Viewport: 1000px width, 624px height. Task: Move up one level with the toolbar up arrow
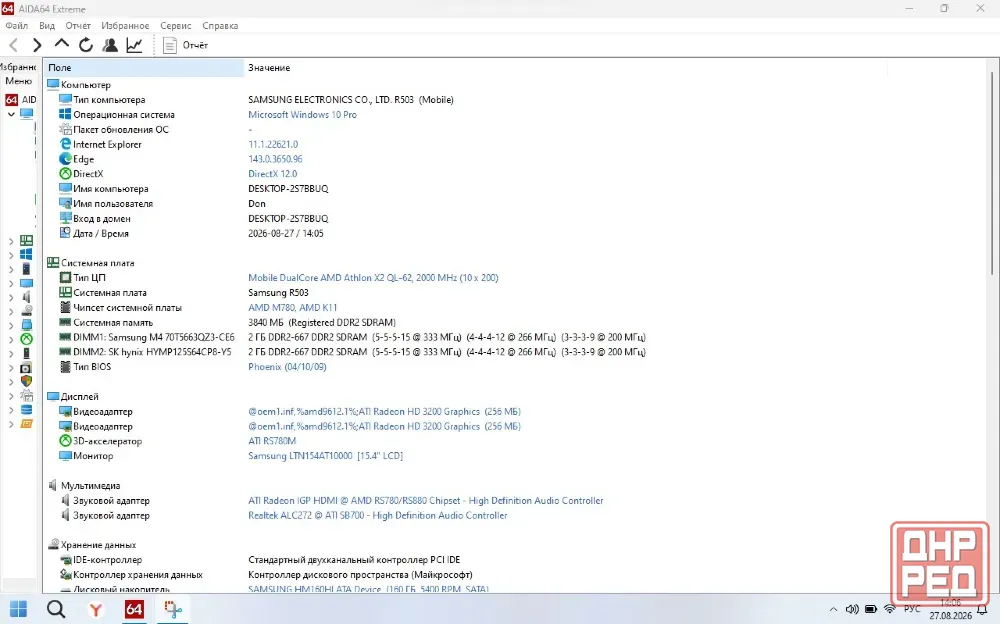click(x=61, y=44)
